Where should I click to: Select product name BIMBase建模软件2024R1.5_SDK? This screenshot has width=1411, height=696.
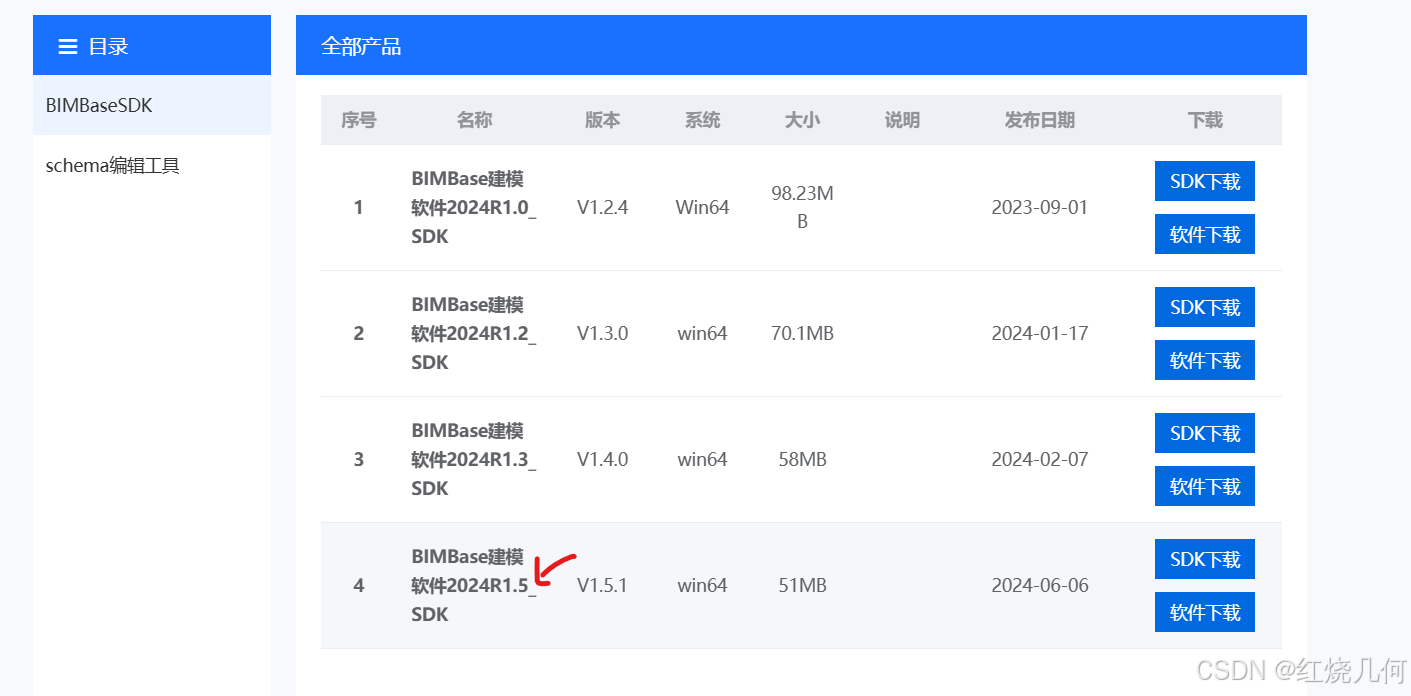[474, 586]
